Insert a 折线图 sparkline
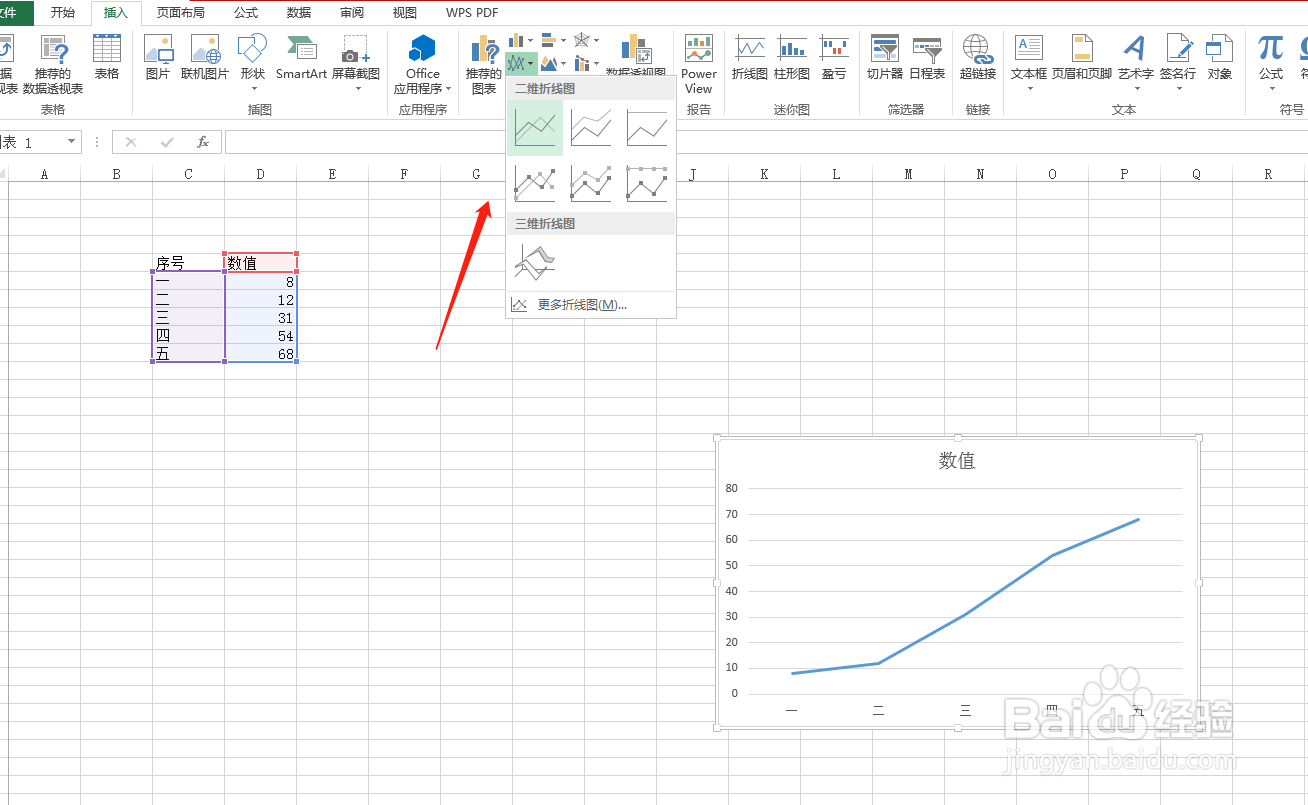 click(x=750, y=57)
